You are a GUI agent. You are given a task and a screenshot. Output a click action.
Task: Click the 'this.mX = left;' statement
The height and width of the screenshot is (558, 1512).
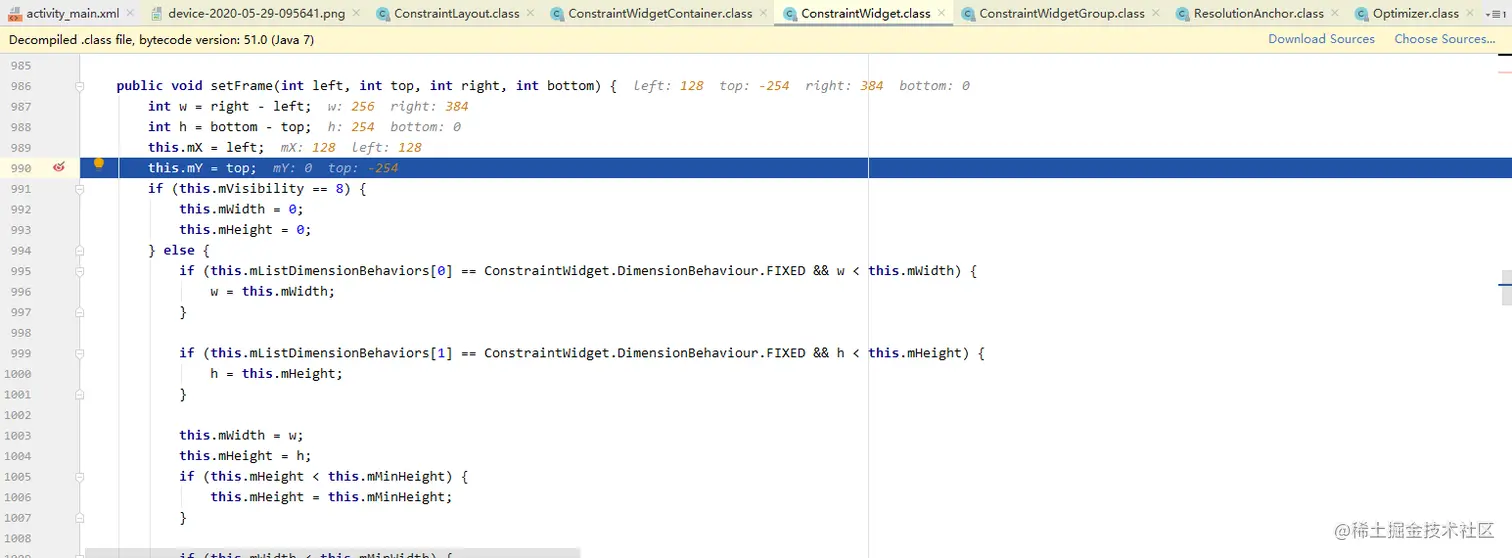coord(206,147)
